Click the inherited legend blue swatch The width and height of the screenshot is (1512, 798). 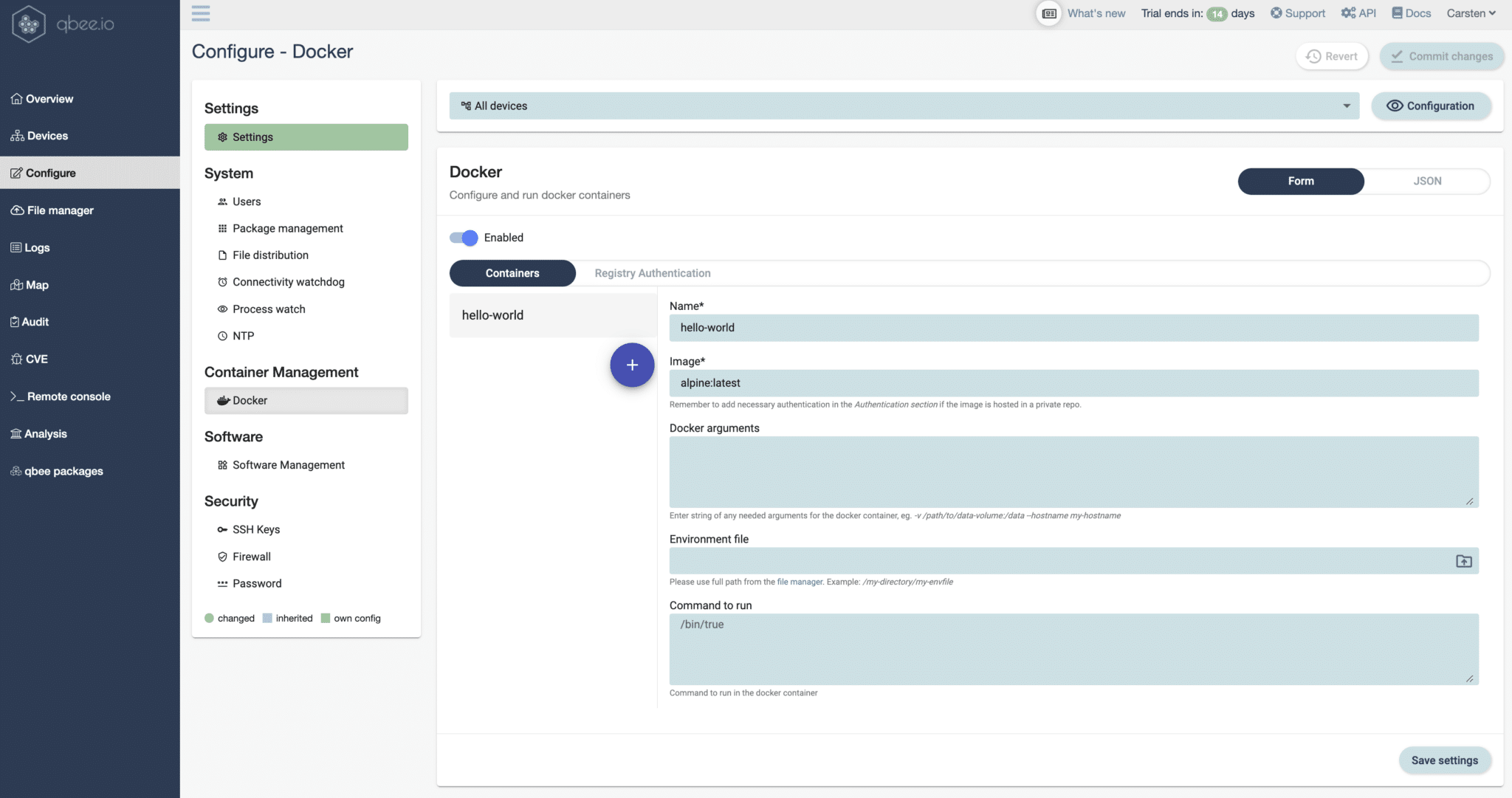click(267, 618)
